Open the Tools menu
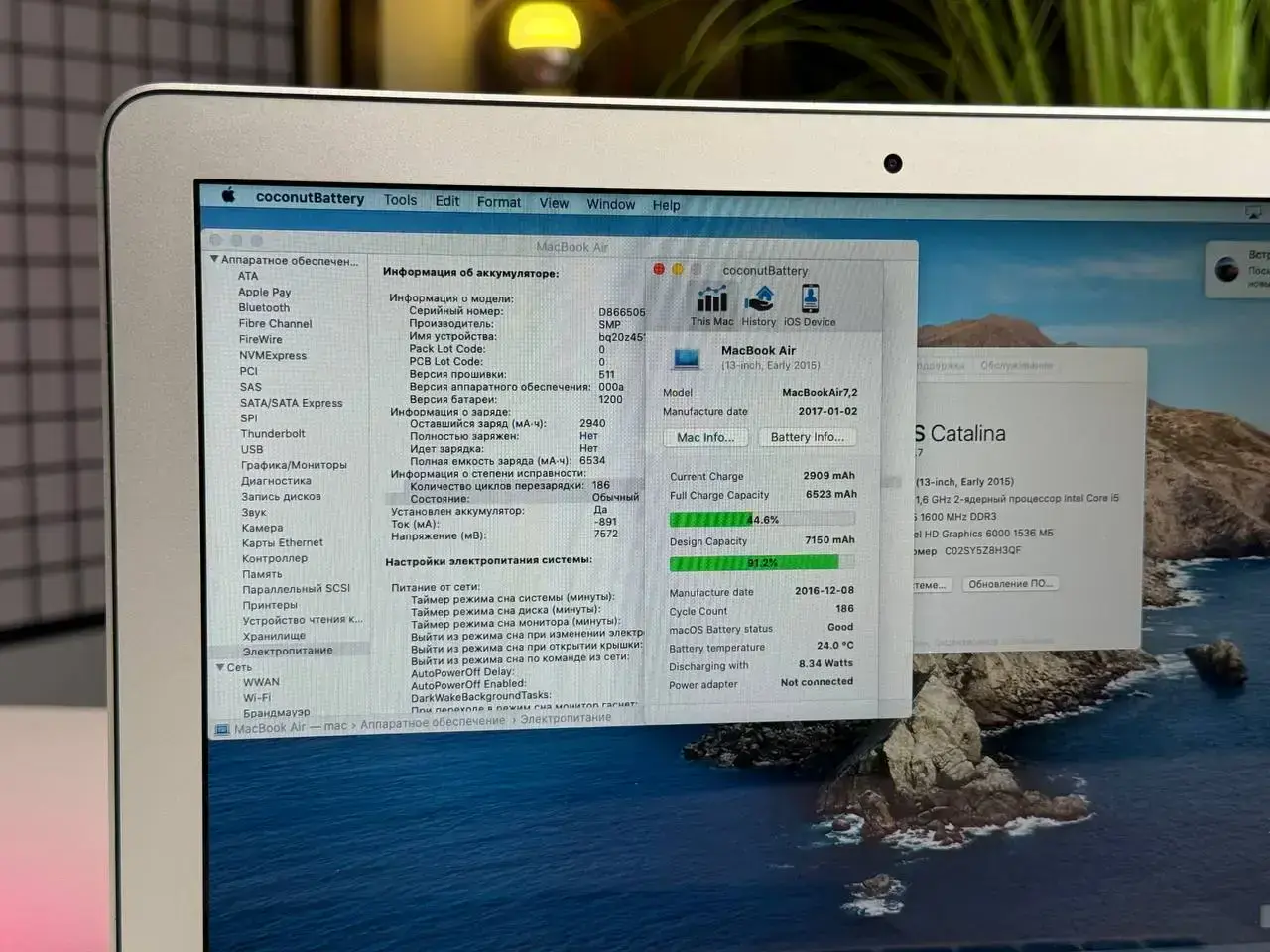The width and height of the screenshot is (1270, 952). (401, 200)
